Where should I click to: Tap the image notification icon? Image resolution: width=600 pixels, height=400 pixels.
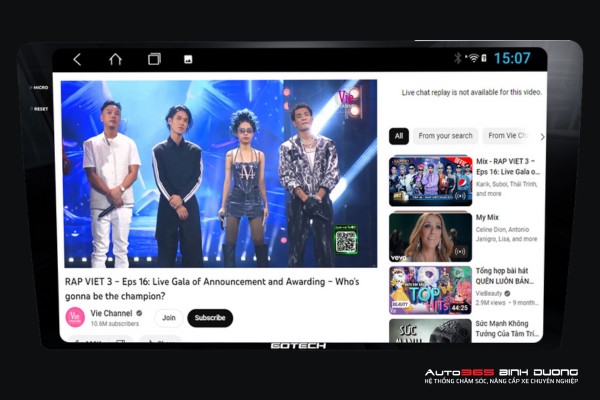click(x=188, y=59)
